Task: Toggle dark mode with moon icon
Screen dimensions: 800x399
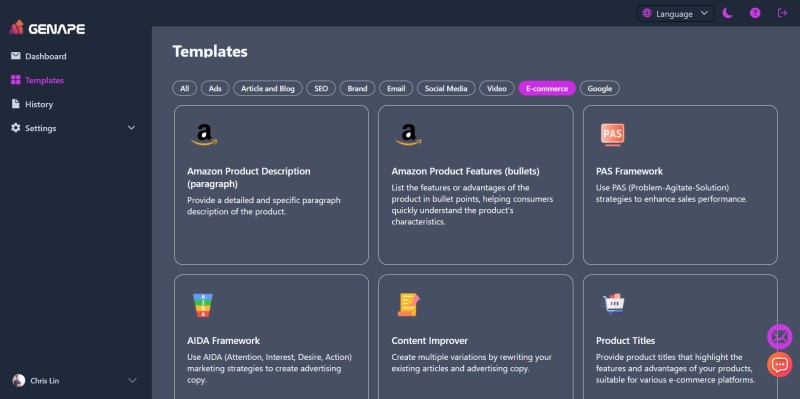Action: click(728, 13)
